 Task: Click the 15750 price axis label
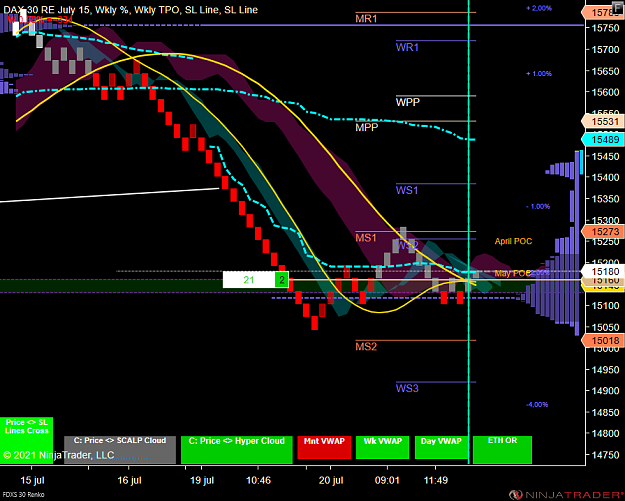(605, 28)
